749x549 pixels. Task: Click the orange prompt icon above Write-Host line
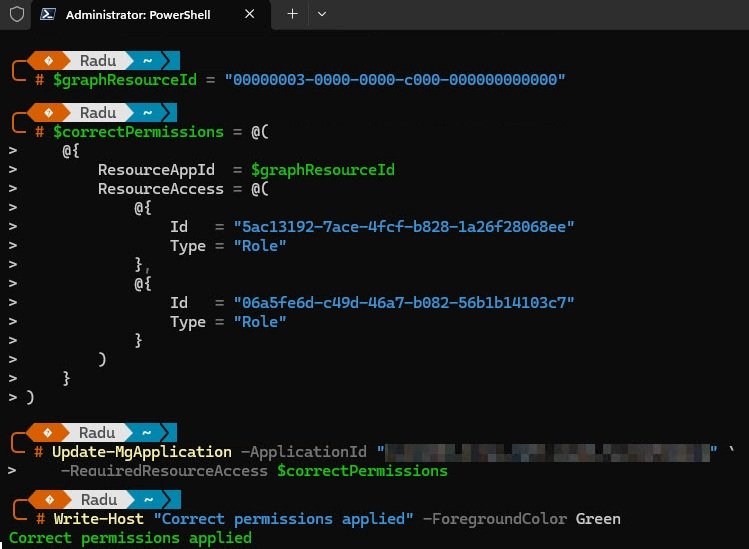click(x=48, y=499)
